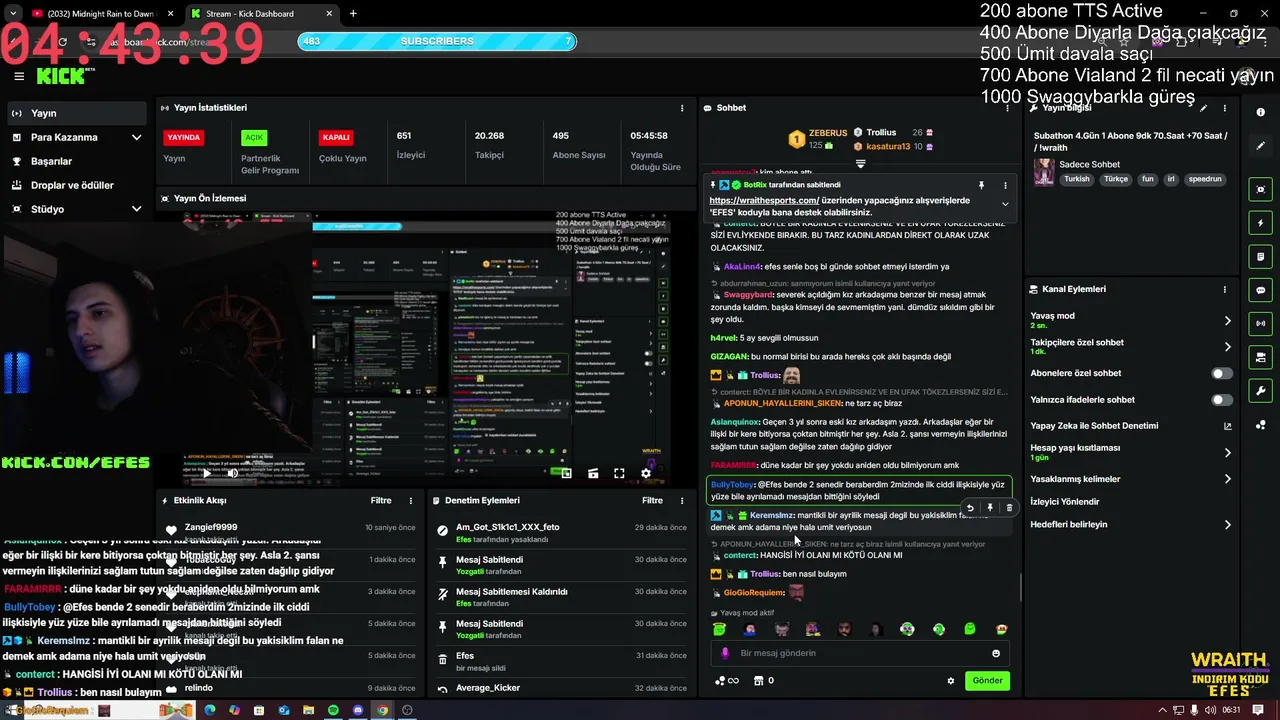Image resolution: width=1280 pixels, height=720 pixels.
Task: Click the three-dots cluster icon in the right sidebar
Action: (1261, 424)
